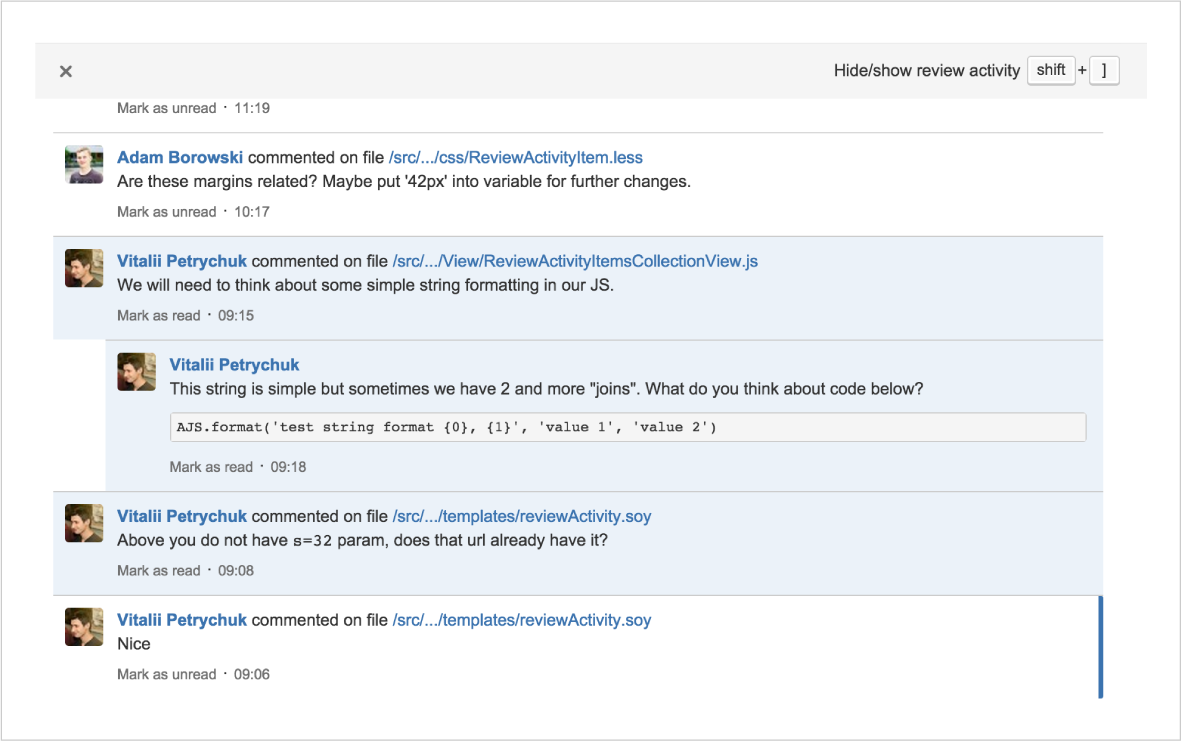This screenshot has height=741, width=1181.
Task: Click the avatar in the nested 09:18 reply
Action: 136,372
